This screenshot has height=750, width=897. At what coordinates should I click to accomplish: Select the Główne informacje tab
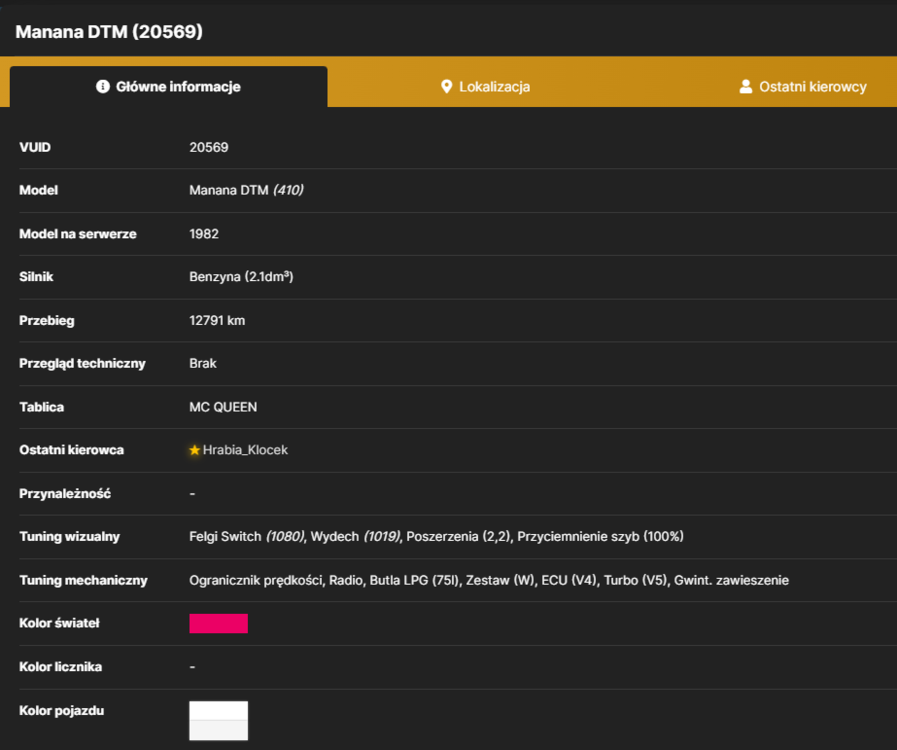(169, 86)
